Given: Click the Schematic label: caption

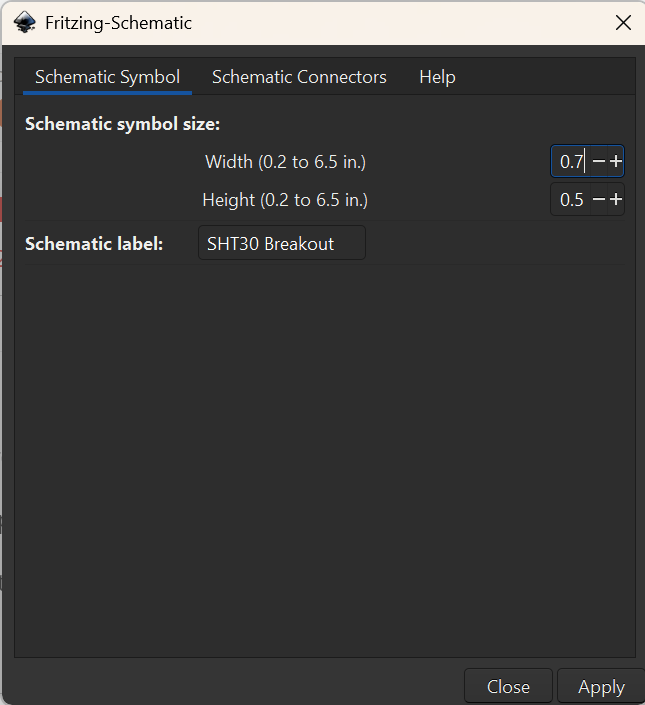Looking at the screenshot, I should click(x=94, y=244).
